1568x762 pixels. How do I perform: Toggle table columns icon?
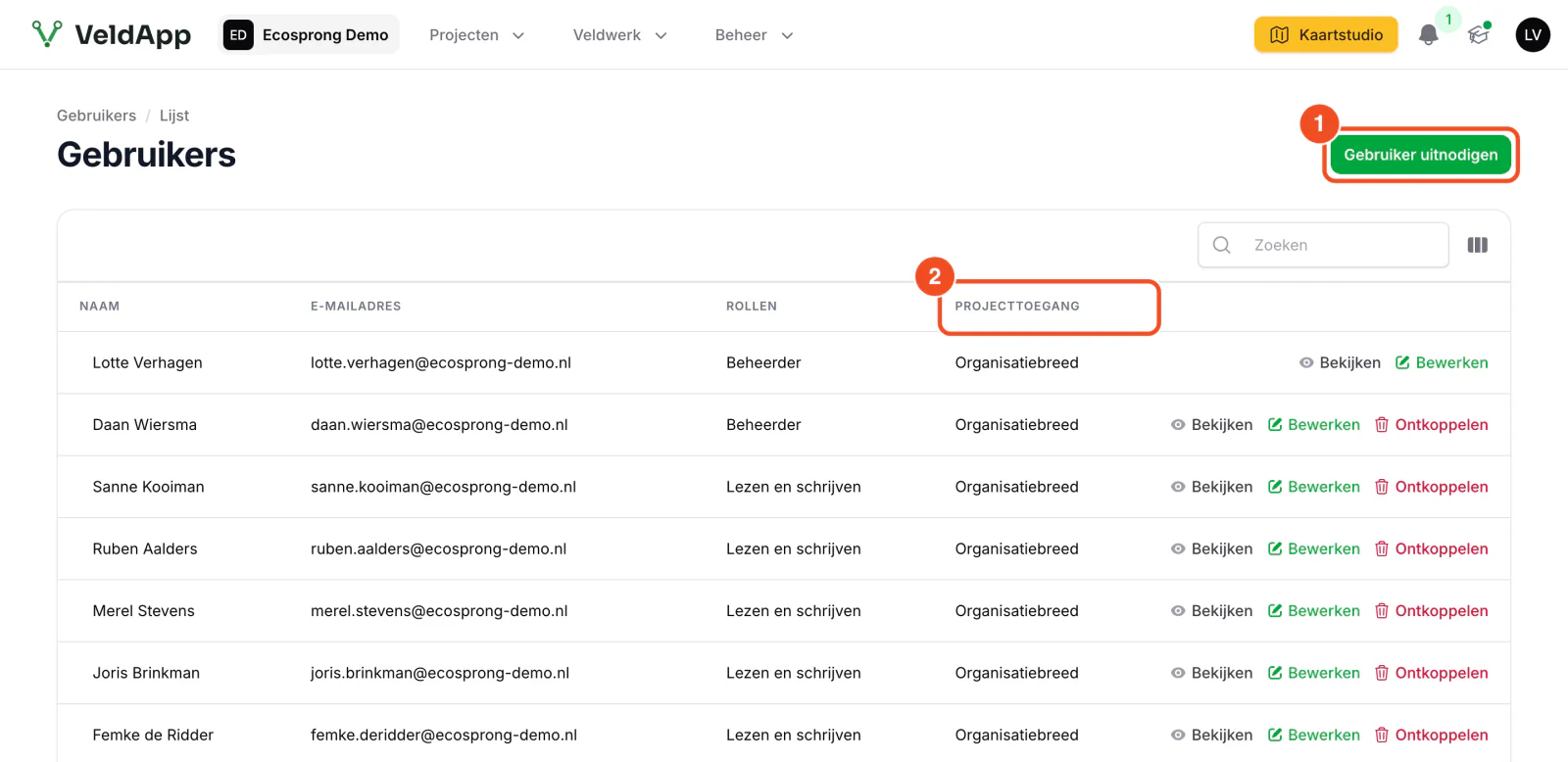pyautogui.click(x=1478, y=245)
